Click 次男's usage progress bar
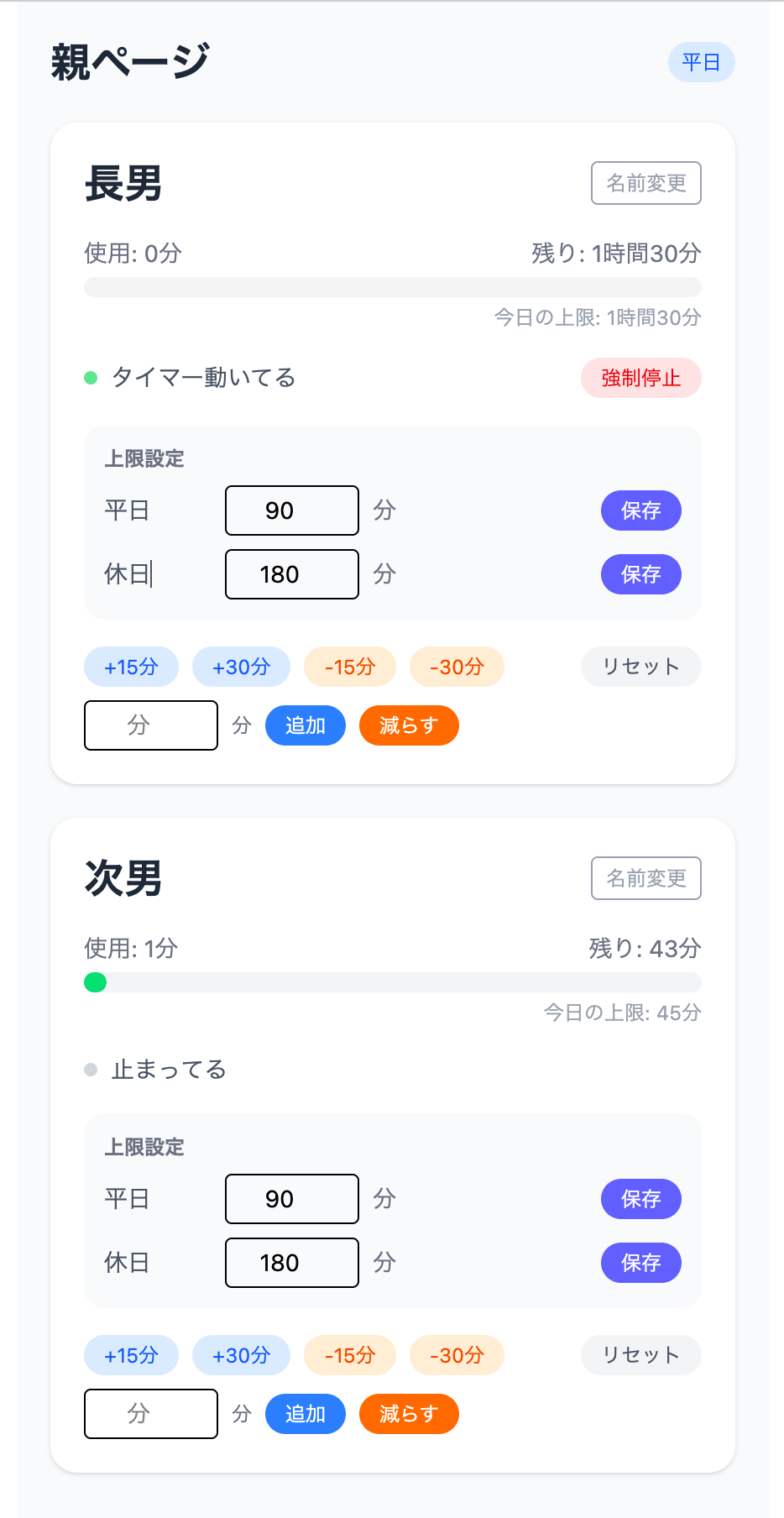The width and height of the screenshot is (784, 1518). click(x=393, y=982)
